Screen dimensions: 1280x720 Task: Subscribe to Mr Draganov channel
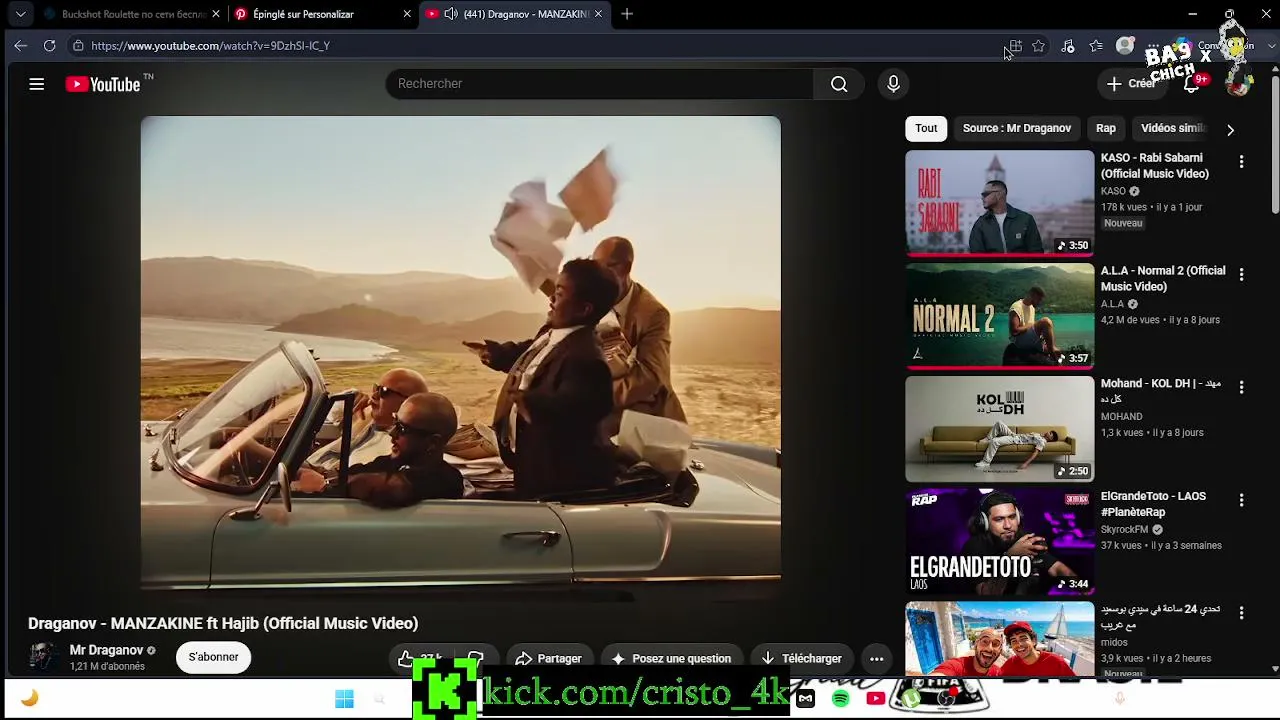[x=213, y=657]
